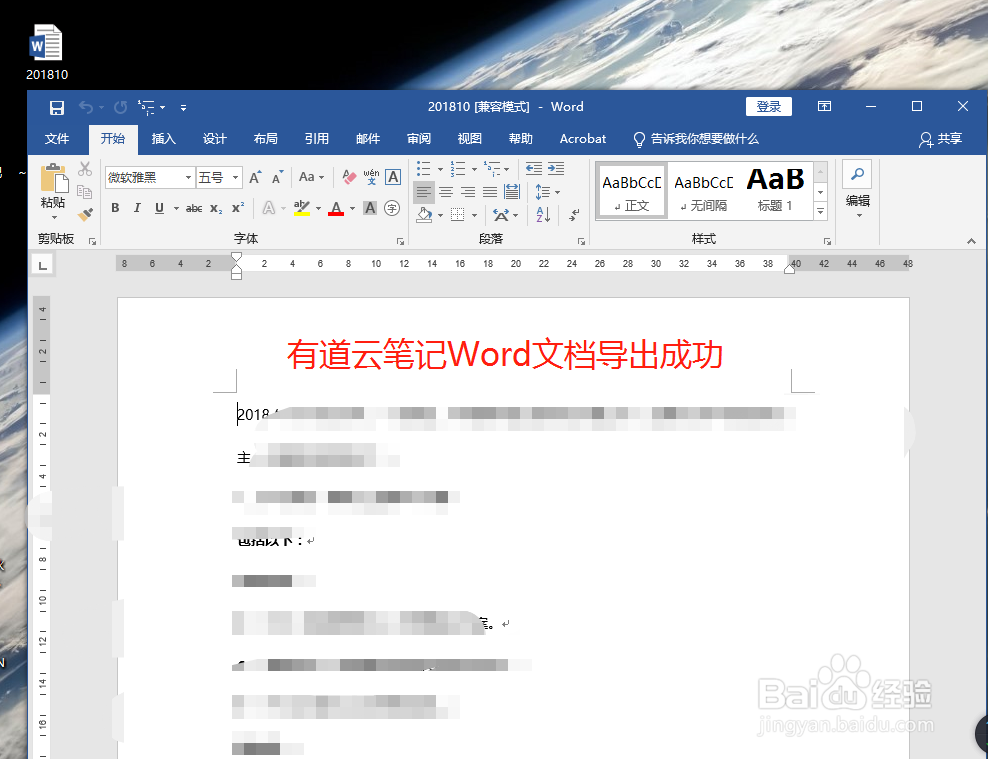Increase paragraph indent
The height and width of the screenshot is (759, 988).
(x=556, y=168)
